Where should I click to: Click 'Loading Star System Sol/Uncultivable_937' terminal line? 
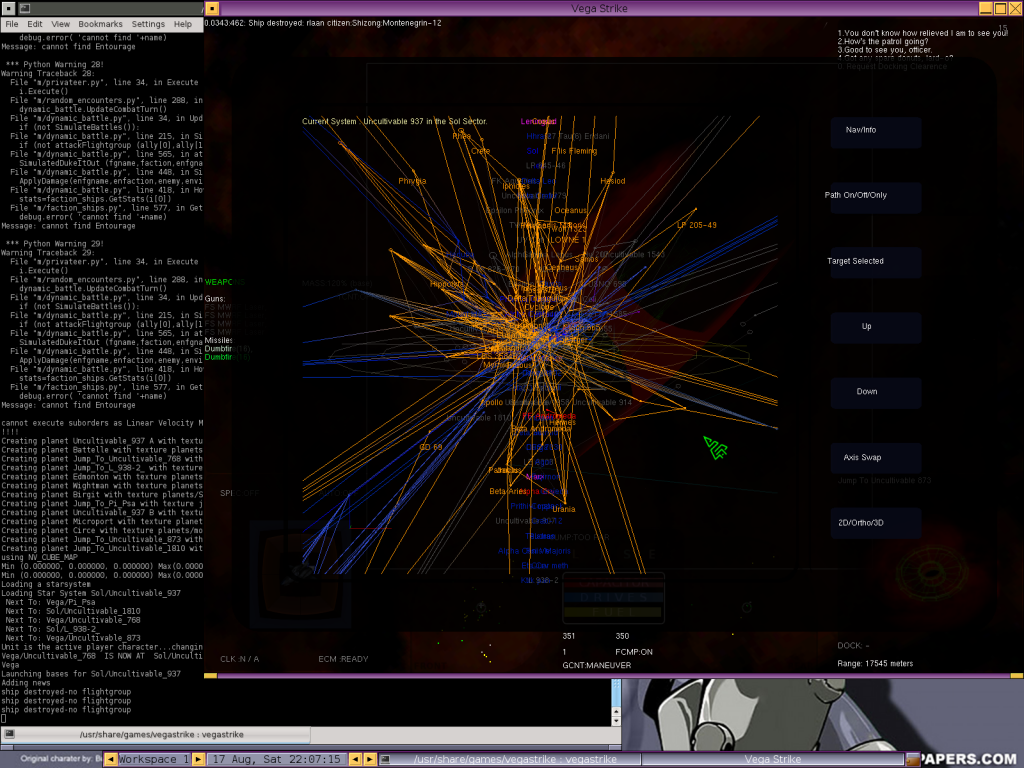pyautogui.click(x=91, y=593)
